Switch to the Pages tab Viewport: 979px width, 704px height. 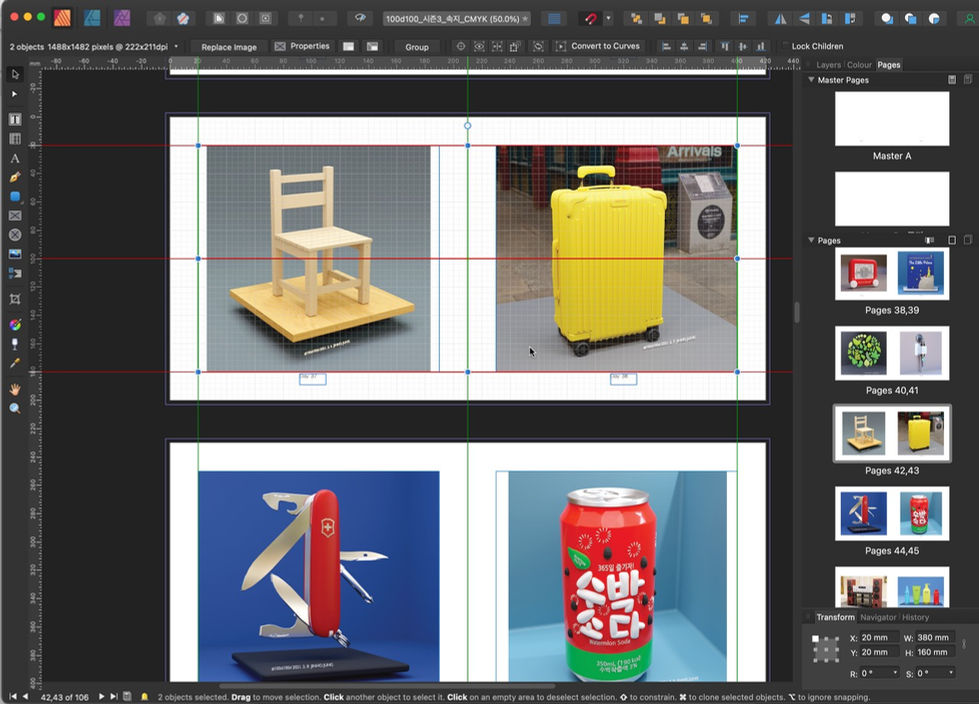(x=888, y=65)
